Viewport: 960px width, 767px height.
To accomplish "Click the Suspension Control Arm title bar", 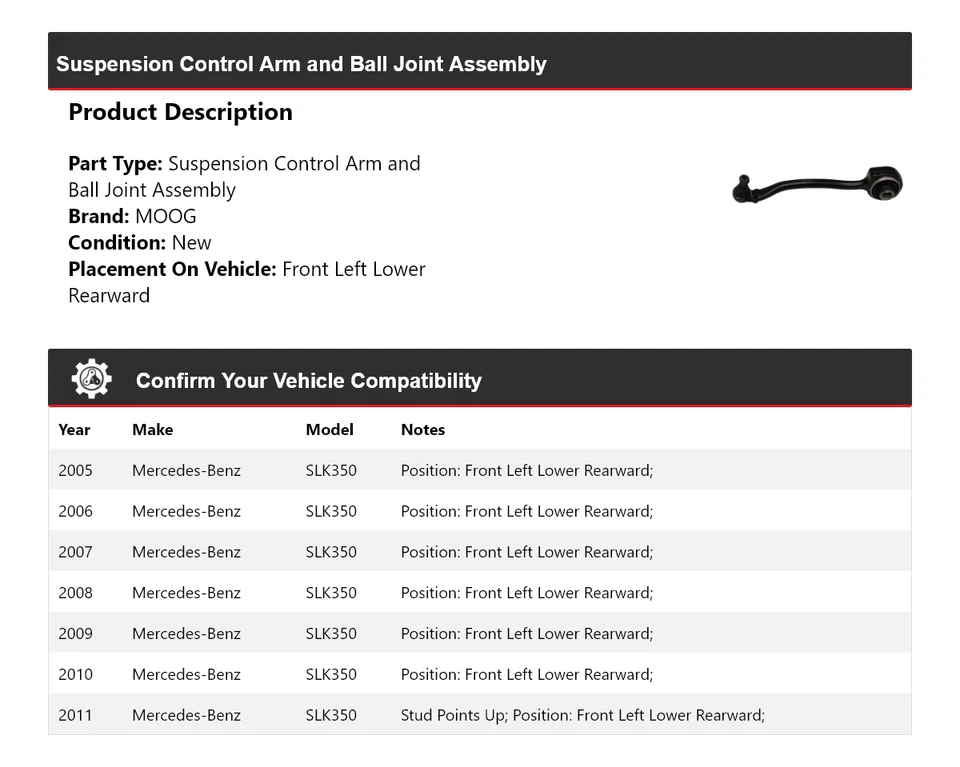I will click(301, 64).
